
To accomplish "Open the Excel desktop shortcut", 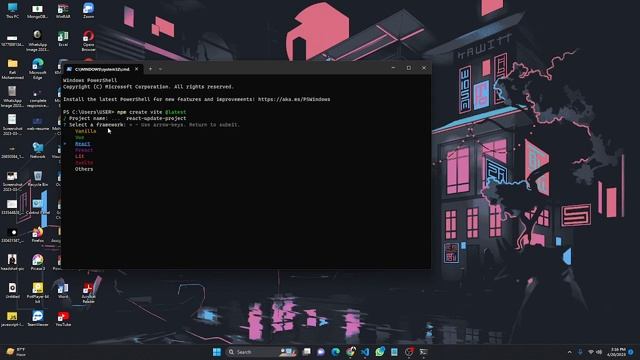I will tap(63, 38).
